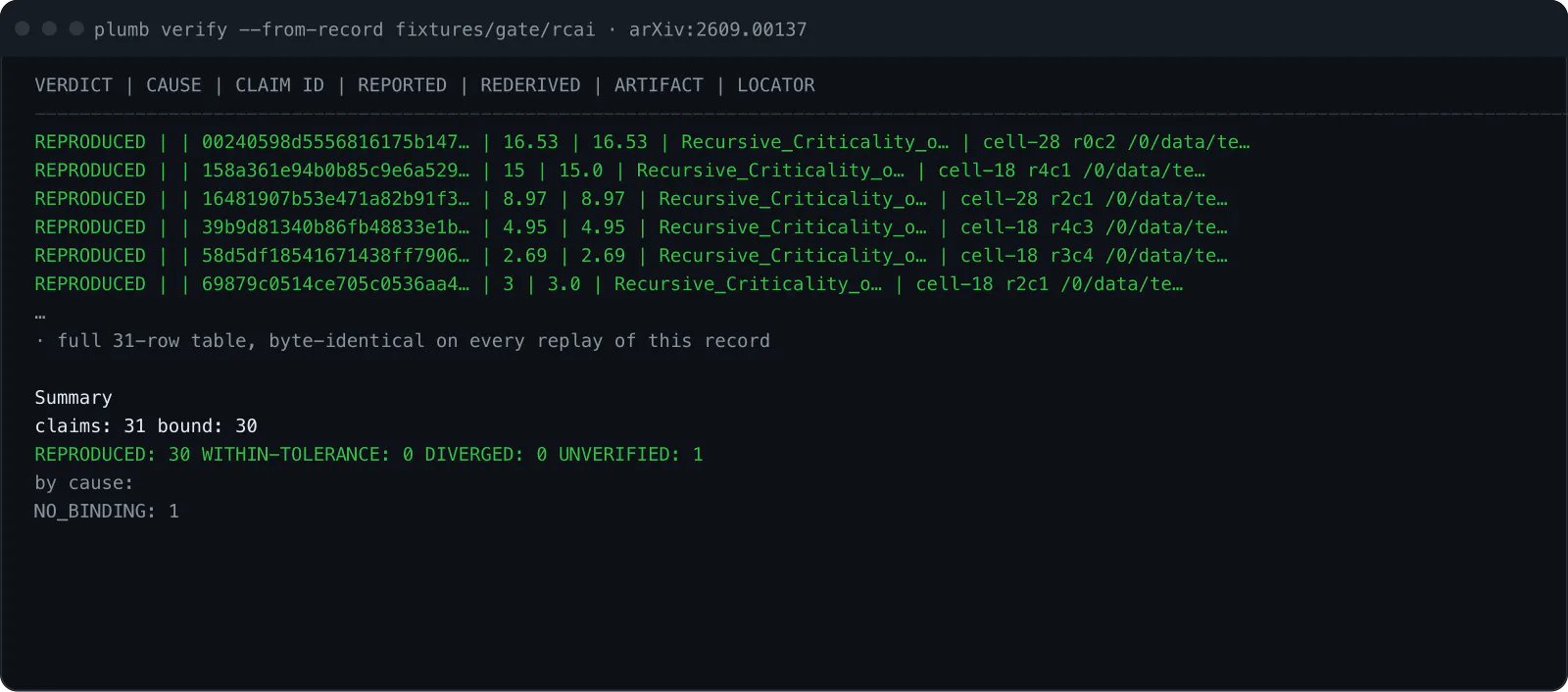Click the ARTIFACT column header
This screenshot has height=692, width=1568.
coord(659,85)
